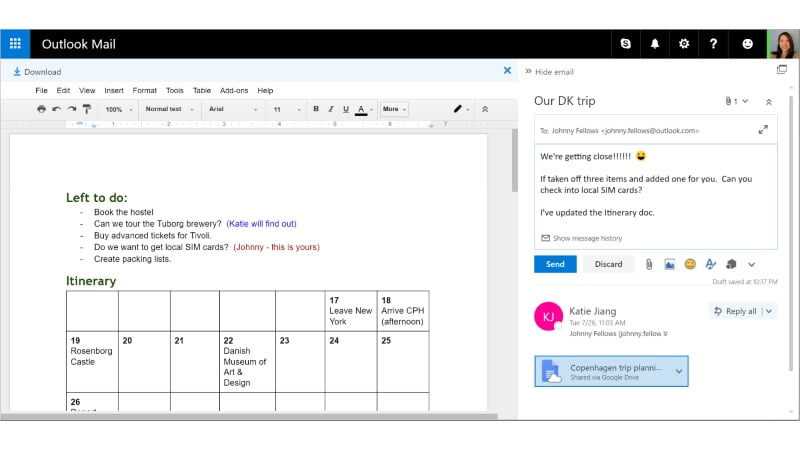The height and width of the screenshot is (450, 800).
Task: Insert a picture inline using image icon
Action: click(670, 264)
